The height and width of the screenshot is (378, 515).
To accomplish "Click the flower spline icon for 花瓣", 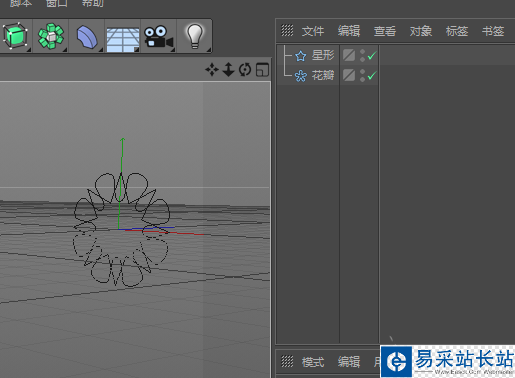I will point(301,76).
